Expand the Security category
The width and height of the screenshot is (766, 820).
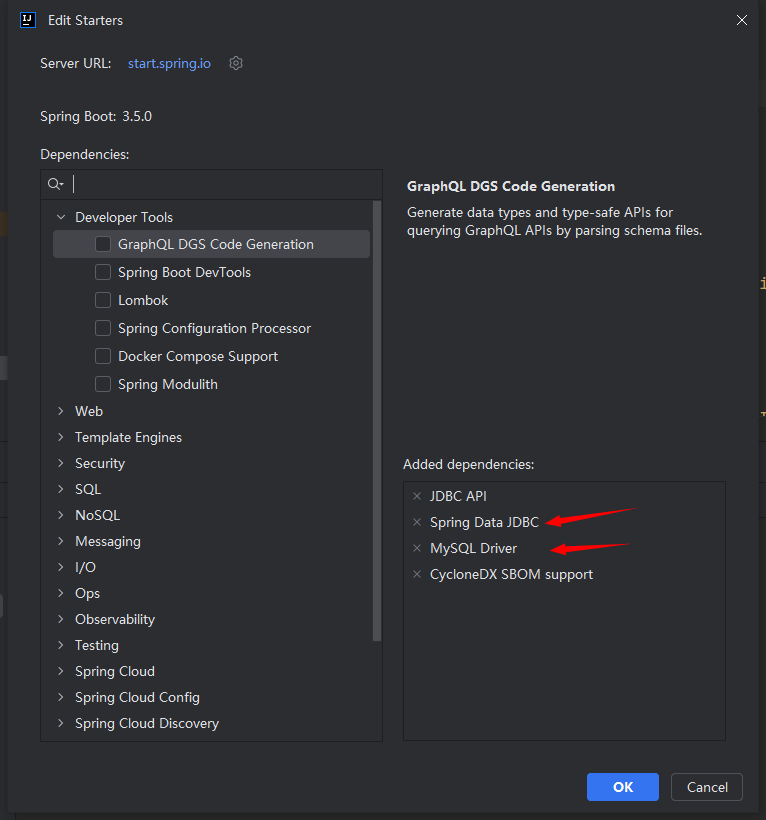pyautogui.click(x=61, y=463)
